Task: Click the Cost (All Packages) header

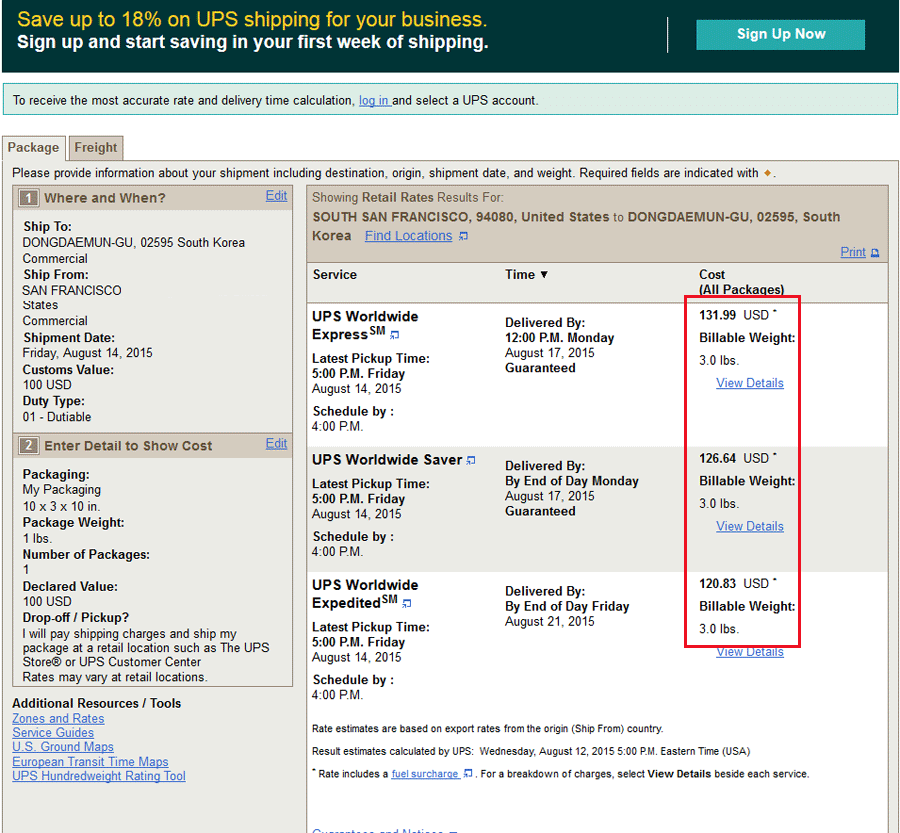Action: pos(741,282)
